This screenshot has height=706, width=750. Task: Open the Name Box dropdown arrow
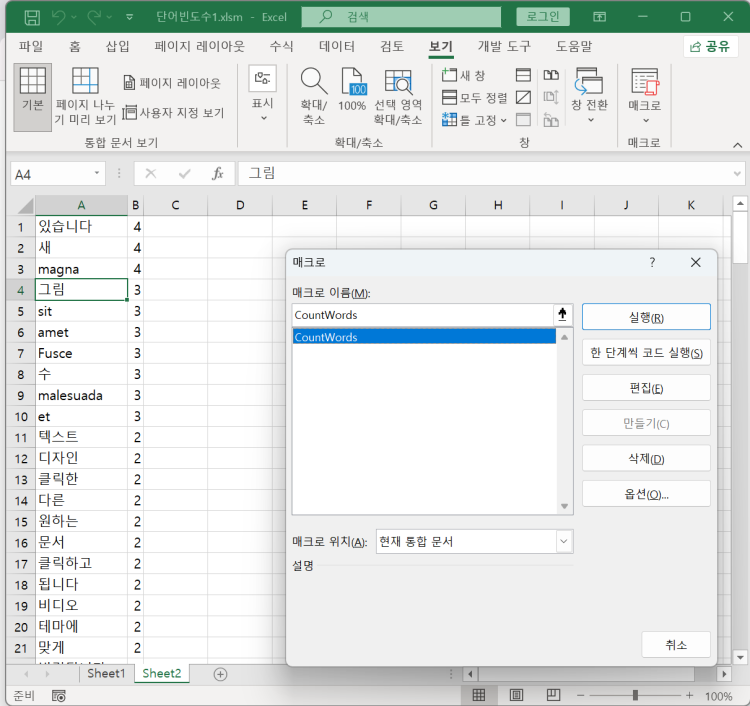[96, 174]
